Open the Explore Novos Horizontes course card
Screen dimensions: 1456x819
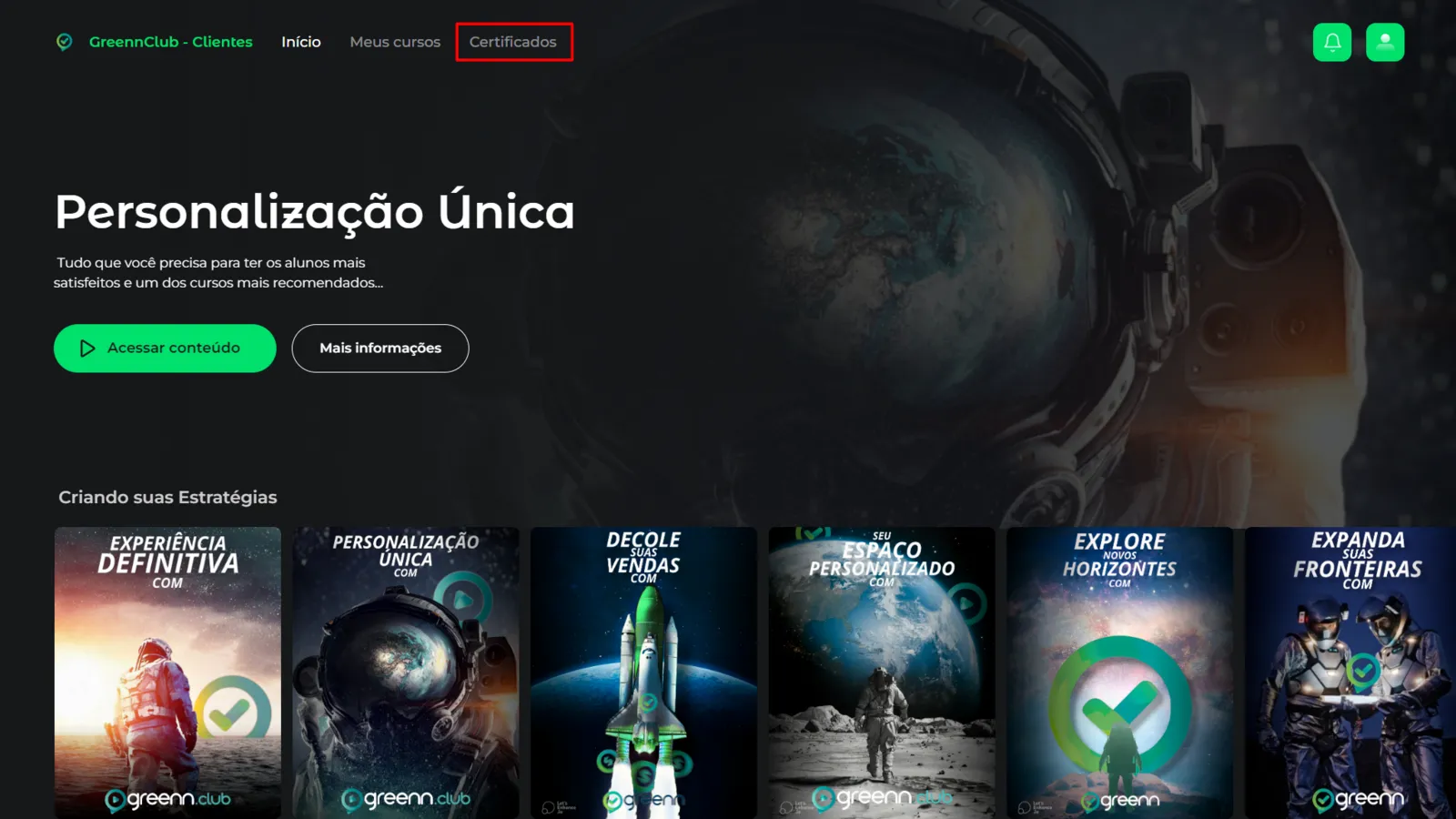pyautogui.click(x=1120, y=672)
